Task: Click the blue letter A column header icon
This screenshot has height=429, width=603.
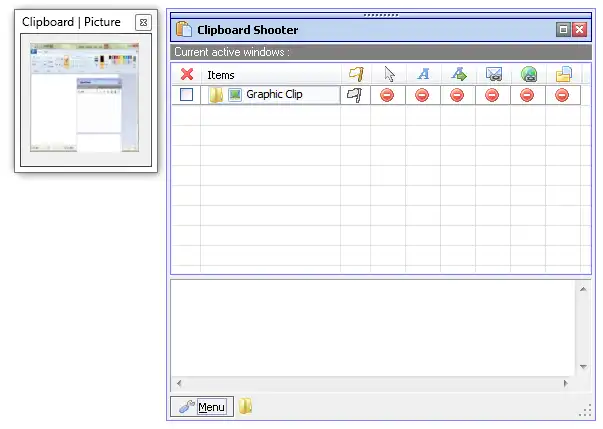Action: coord(423,74)
